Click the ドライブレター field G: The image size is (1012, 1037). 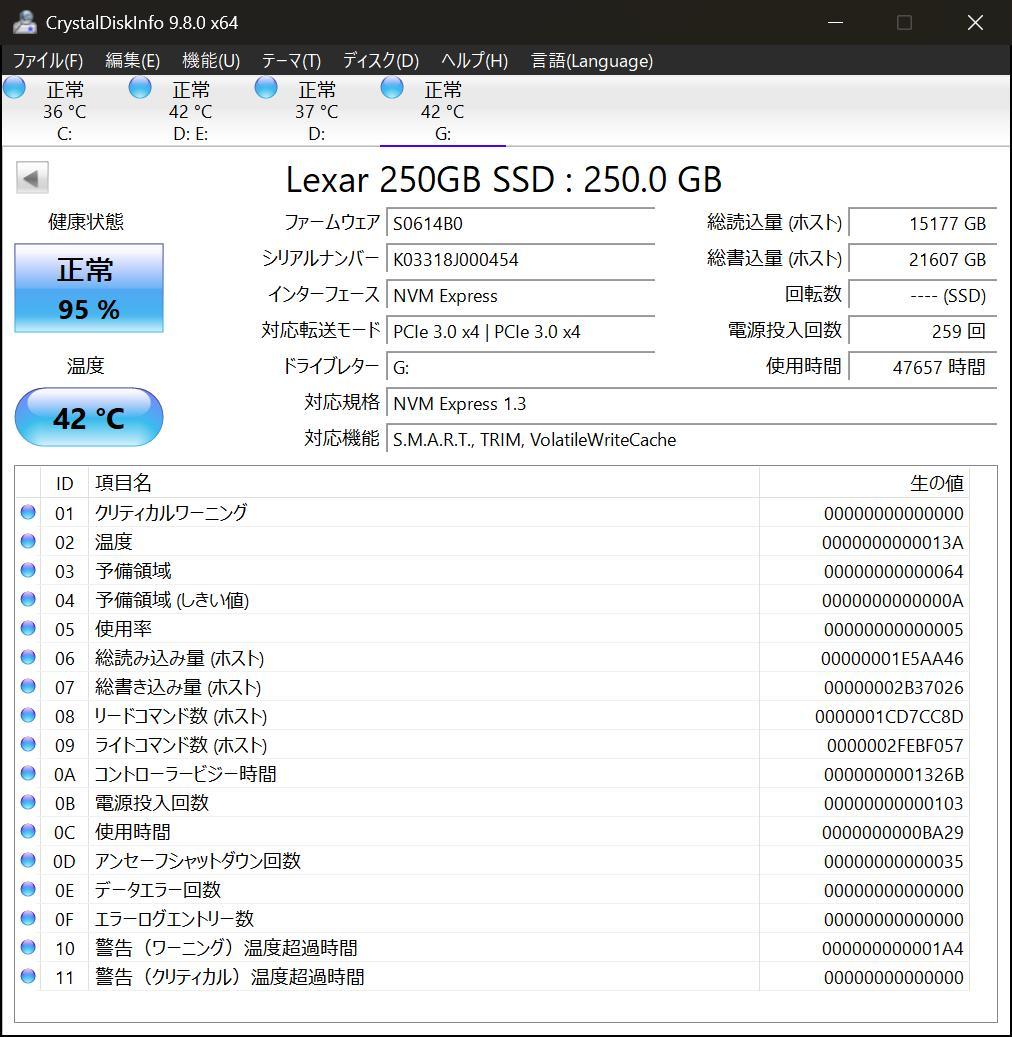pos(521,368)
